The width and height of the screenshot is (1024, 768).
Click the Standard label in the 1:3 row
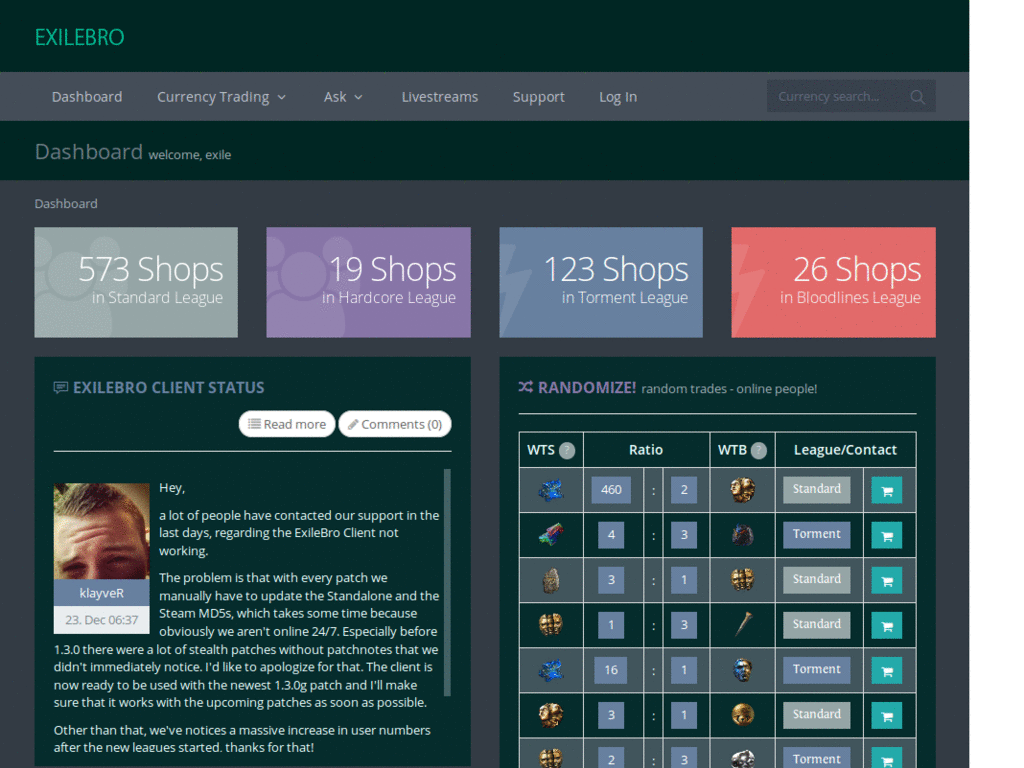coord(816,624)
